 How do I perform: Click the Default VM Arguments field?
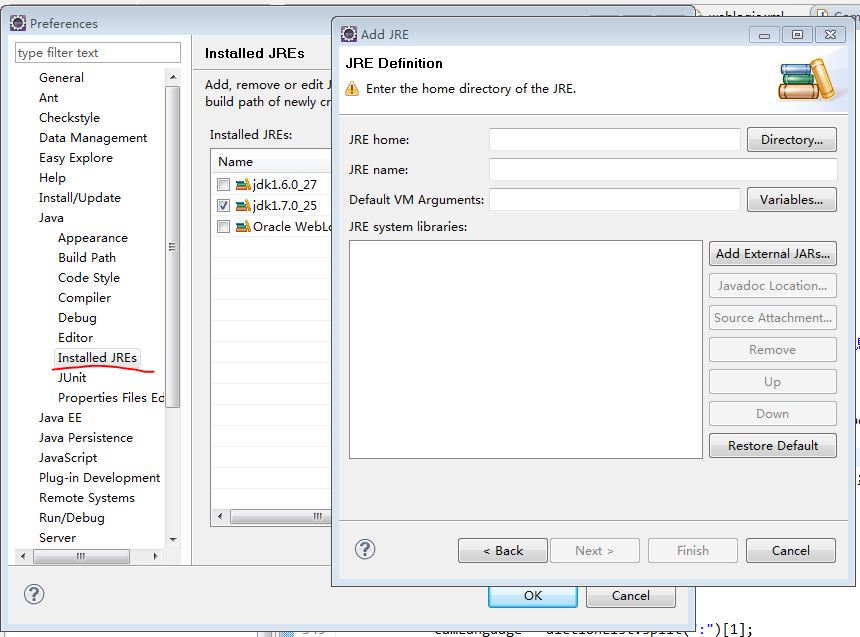tap(615, 200)
